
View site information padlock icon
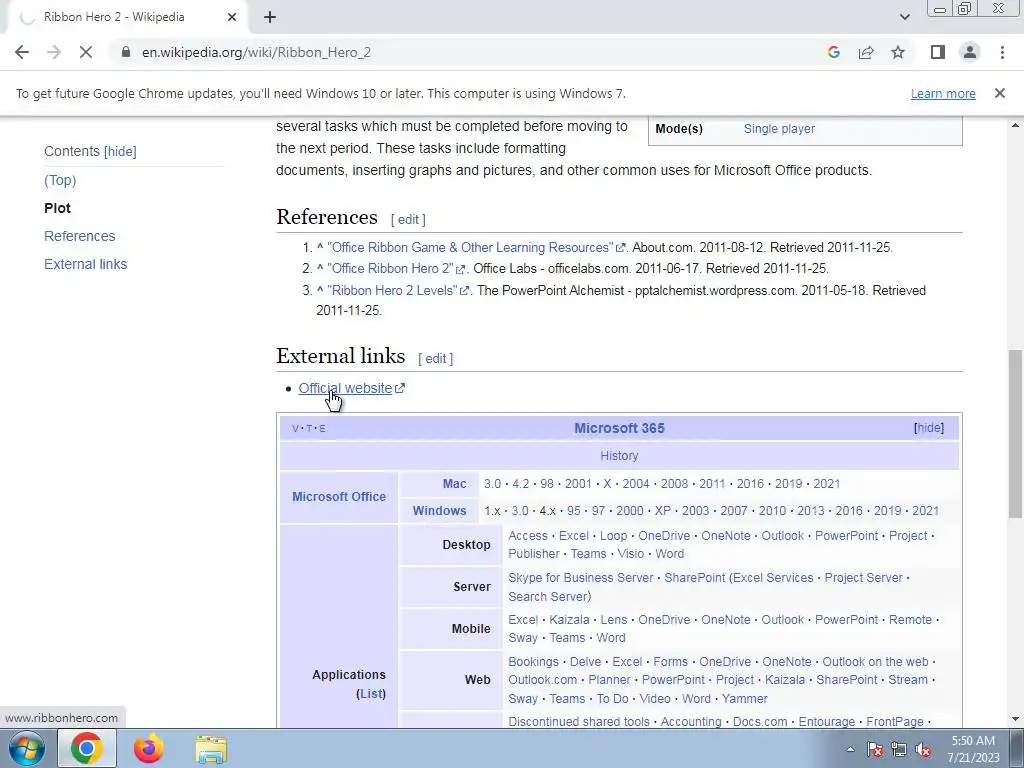point(126,52)
